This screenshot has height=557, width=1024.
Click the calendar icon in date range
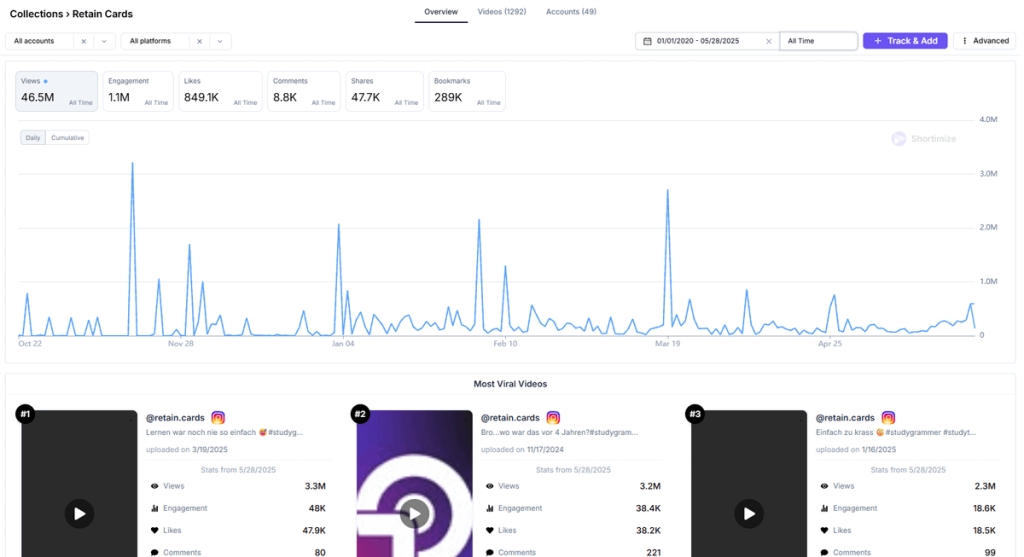648,41
